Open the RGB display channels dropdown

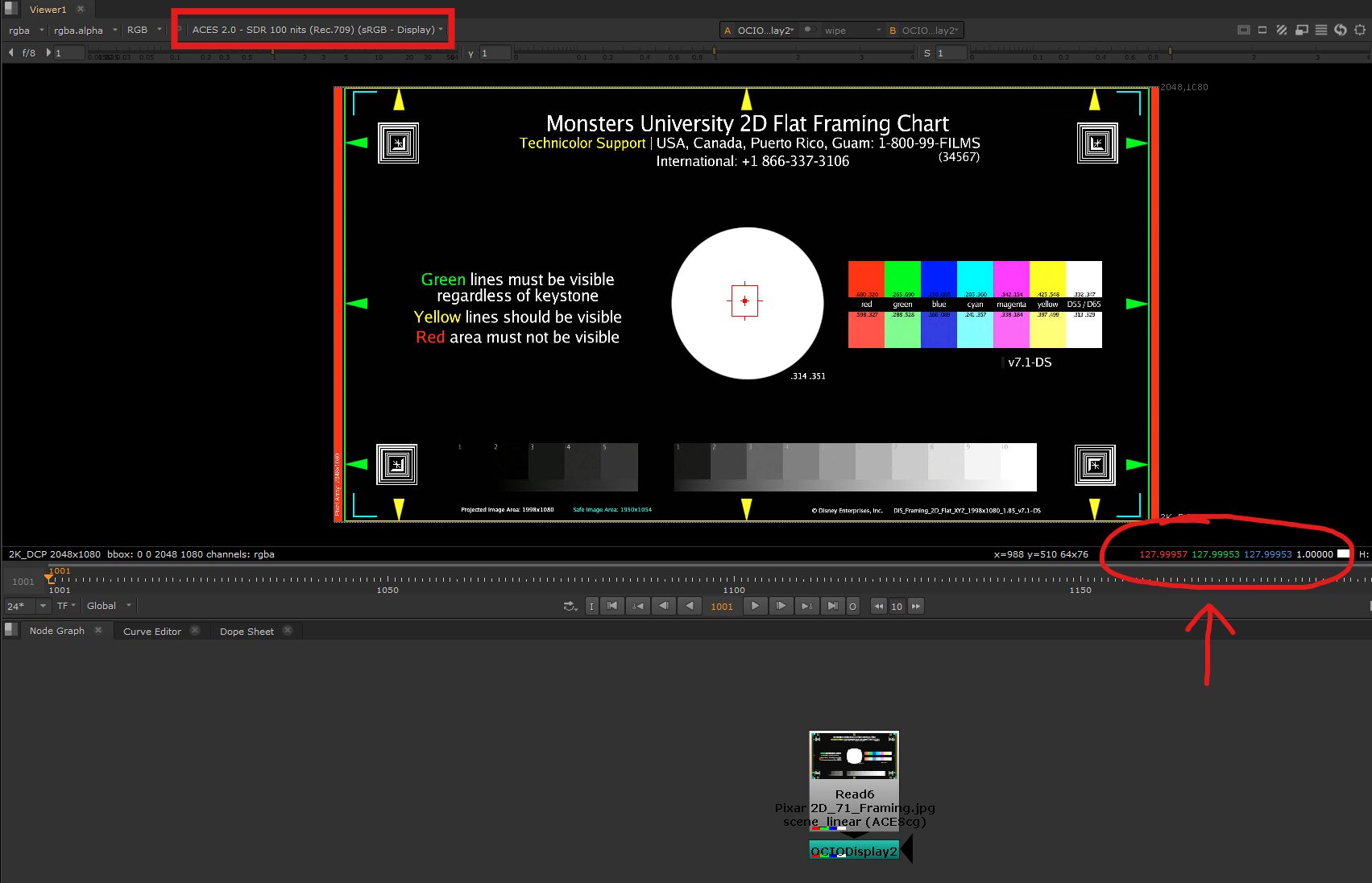coord(143,30)
